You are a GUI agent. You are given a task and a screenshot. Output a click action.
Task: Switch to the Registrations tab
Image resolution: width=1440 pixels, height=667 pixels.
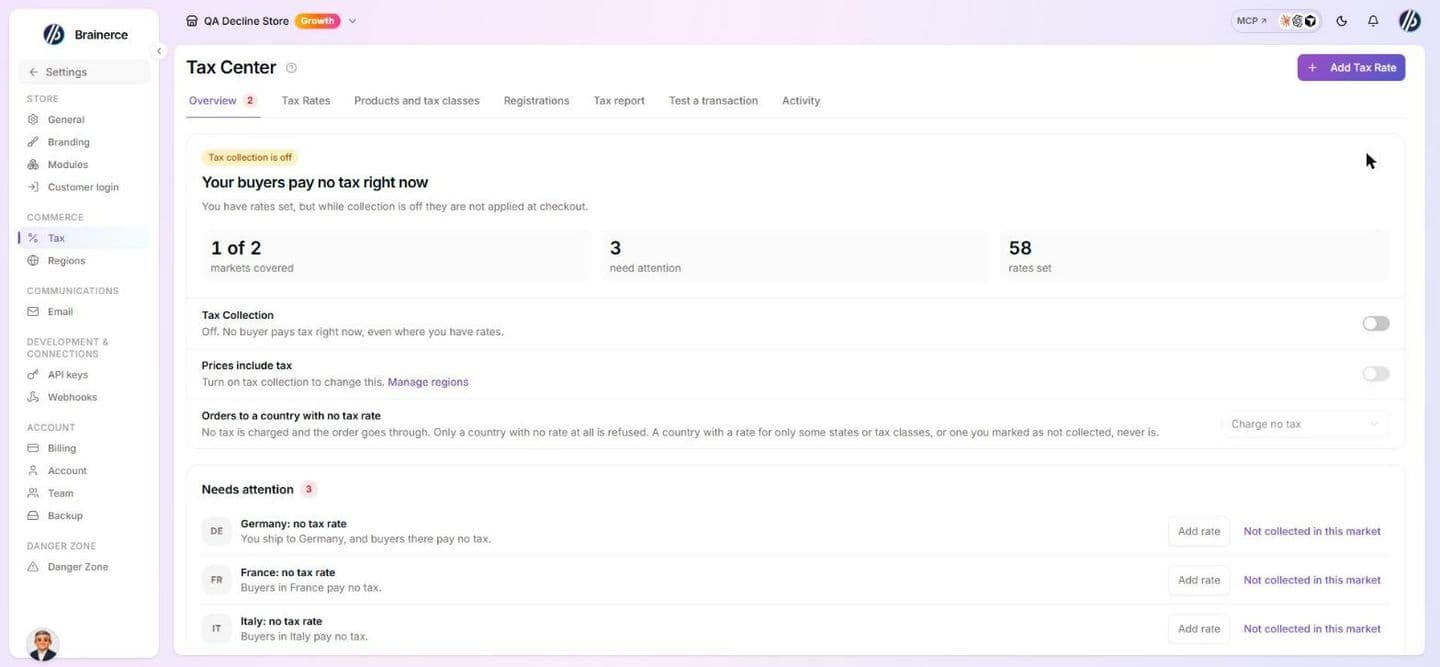537,101
